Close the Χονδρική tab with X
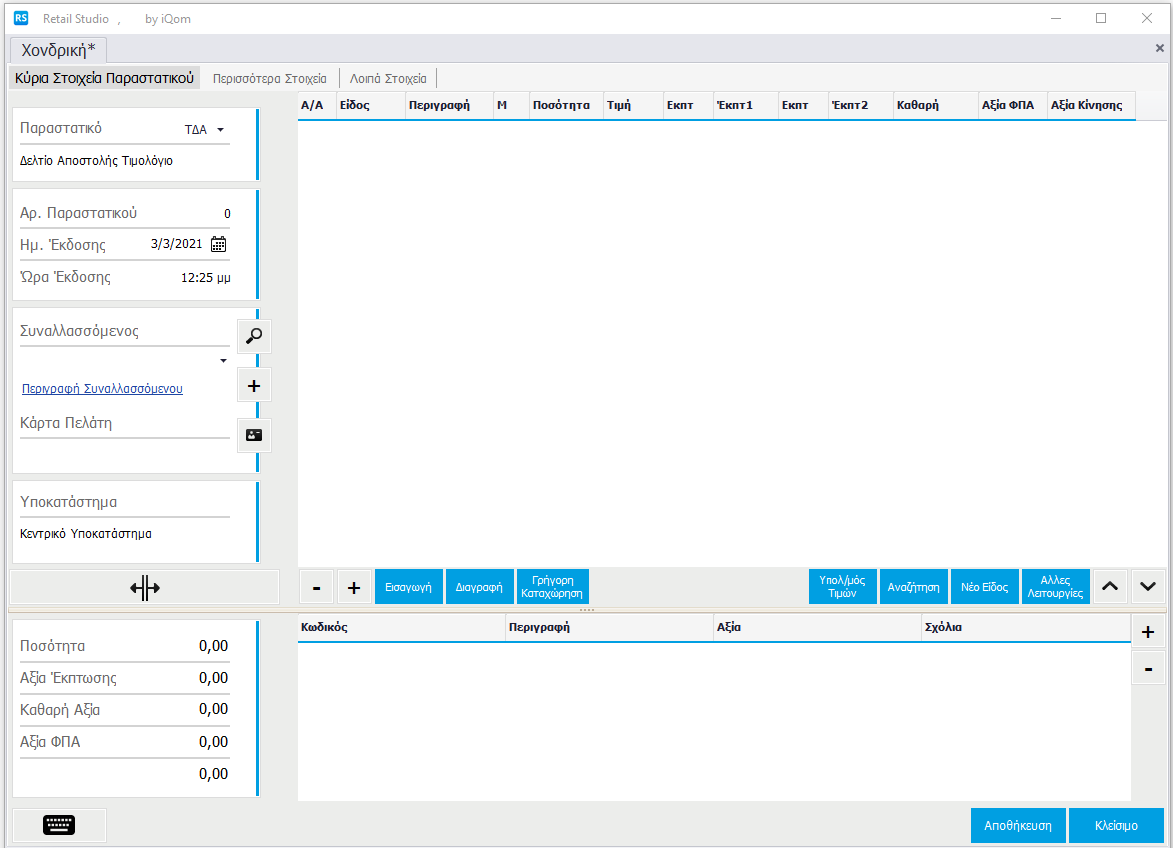Viewport: 1173px width, 848px height. coord(1159,48)
